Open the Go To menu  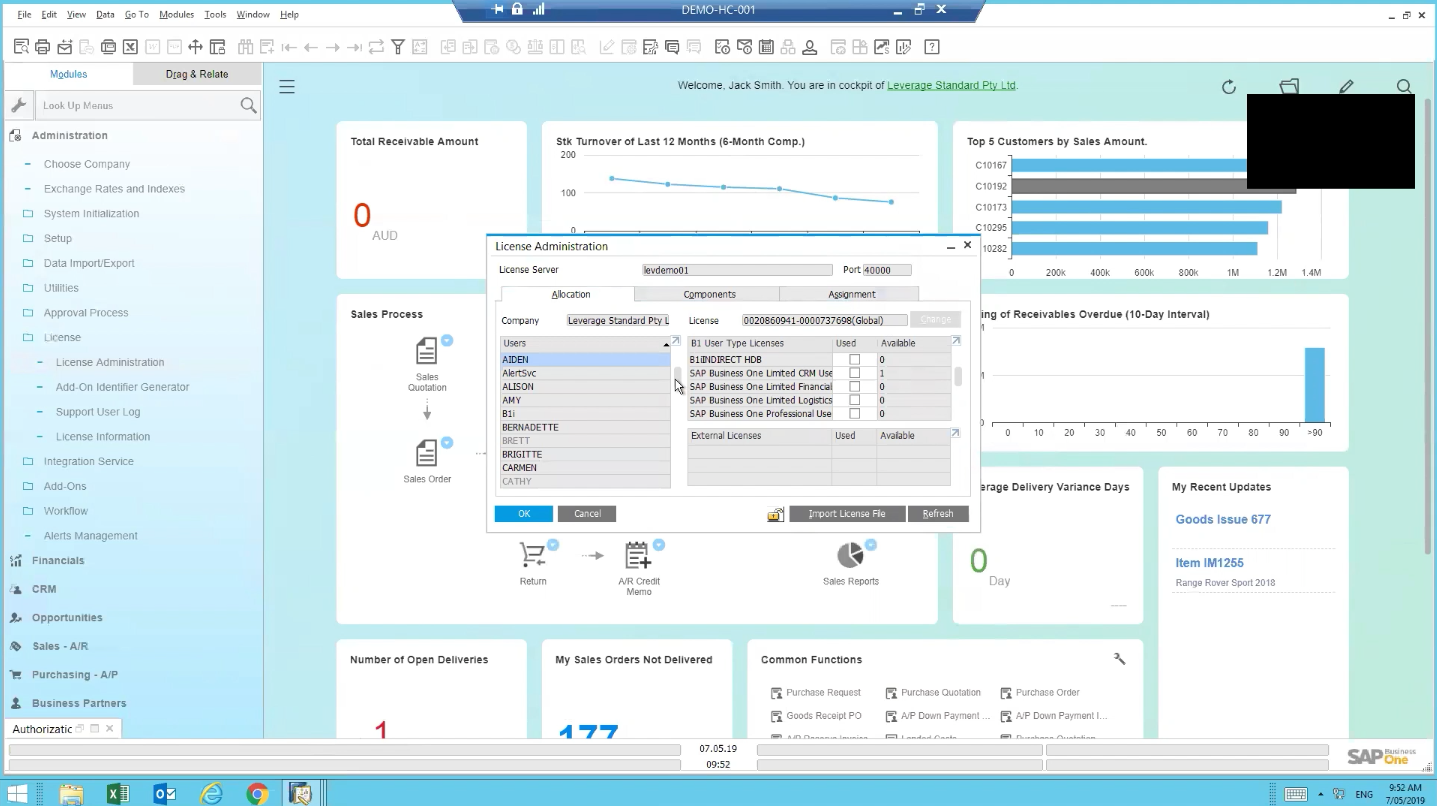point(137,14)
